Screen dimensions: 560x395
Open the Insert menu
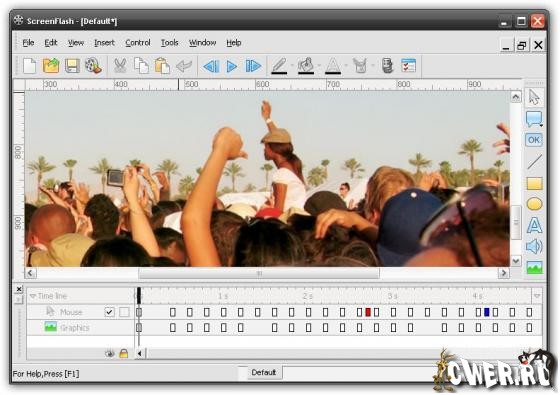[x=104, y=43]
